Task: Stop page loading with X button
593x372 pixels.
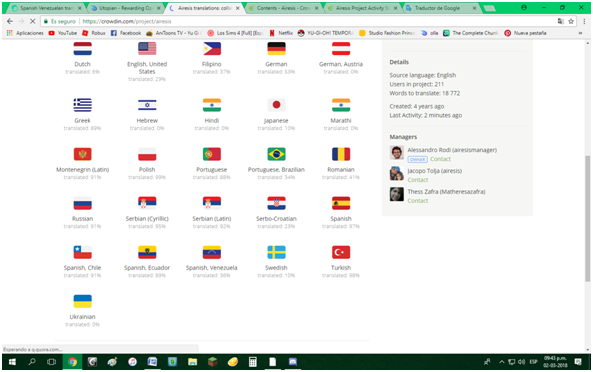Action: click(x=33, y=22)
